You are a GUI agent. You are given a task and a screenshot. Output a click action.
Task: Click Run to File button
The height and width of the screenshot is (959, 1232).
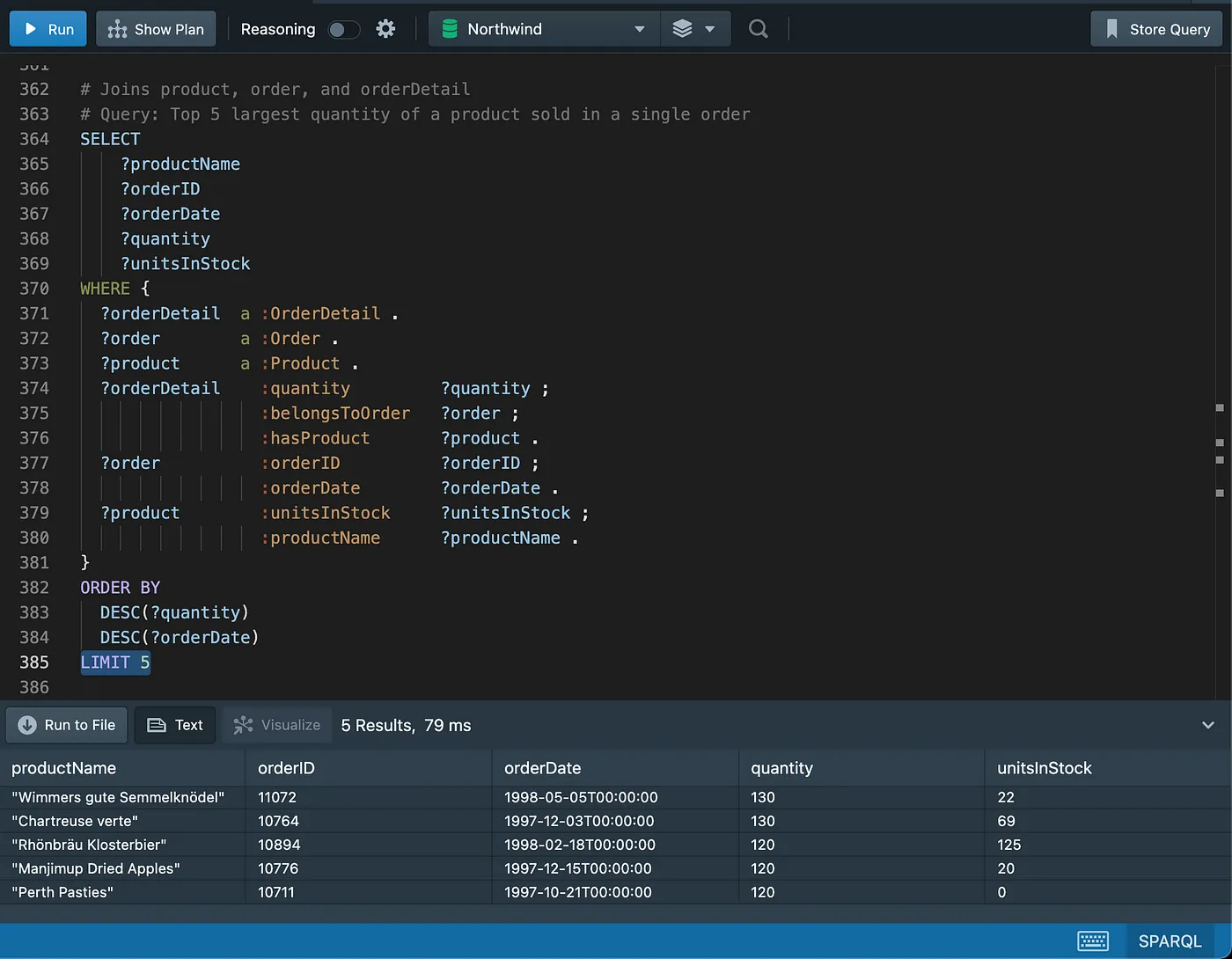[x=67, y=725]
